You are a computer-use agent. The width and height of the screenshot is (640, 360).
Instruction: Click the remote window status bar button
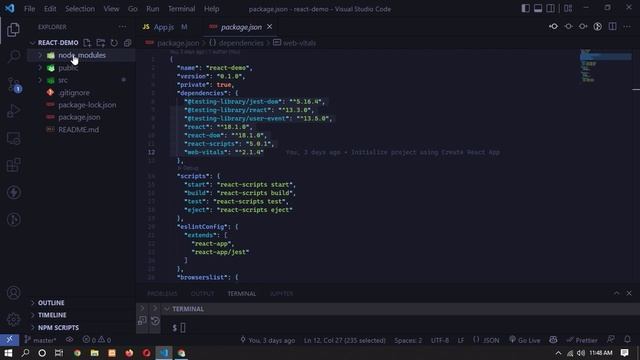(x=9, y=340)
